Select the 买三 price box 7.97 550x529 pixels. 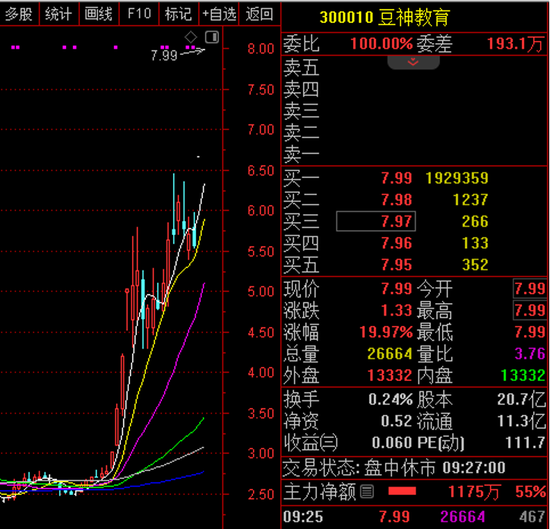[376, 221]
